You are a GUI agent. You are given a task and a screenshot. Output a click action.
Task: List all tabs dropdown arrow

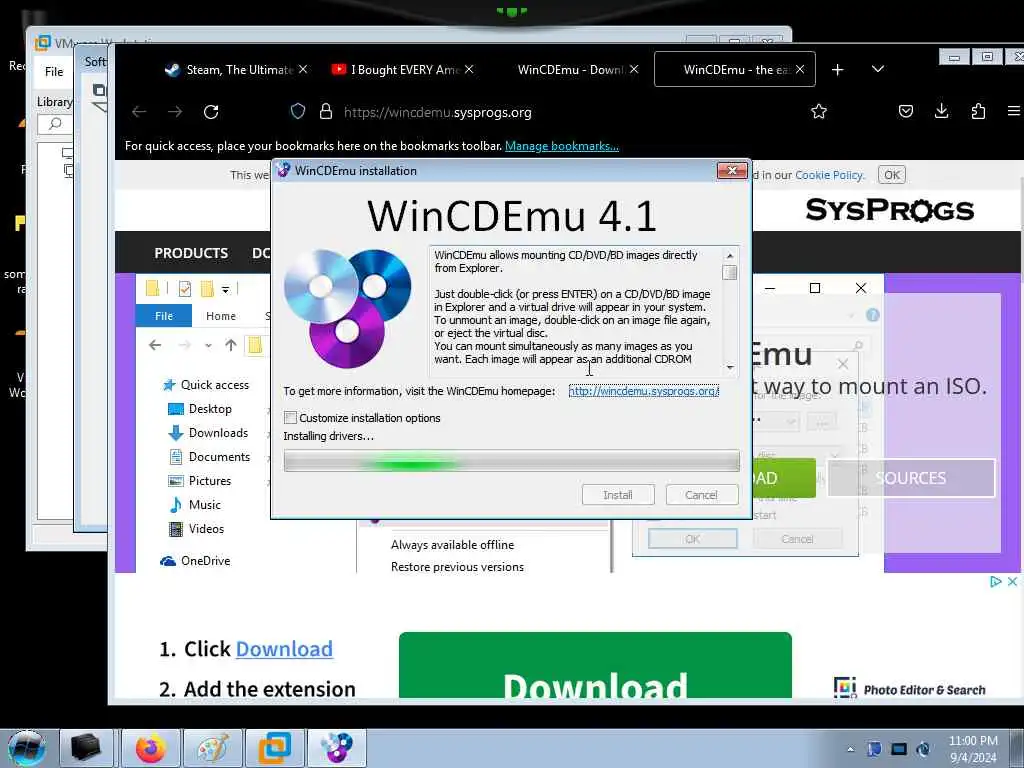pos(878,69)
